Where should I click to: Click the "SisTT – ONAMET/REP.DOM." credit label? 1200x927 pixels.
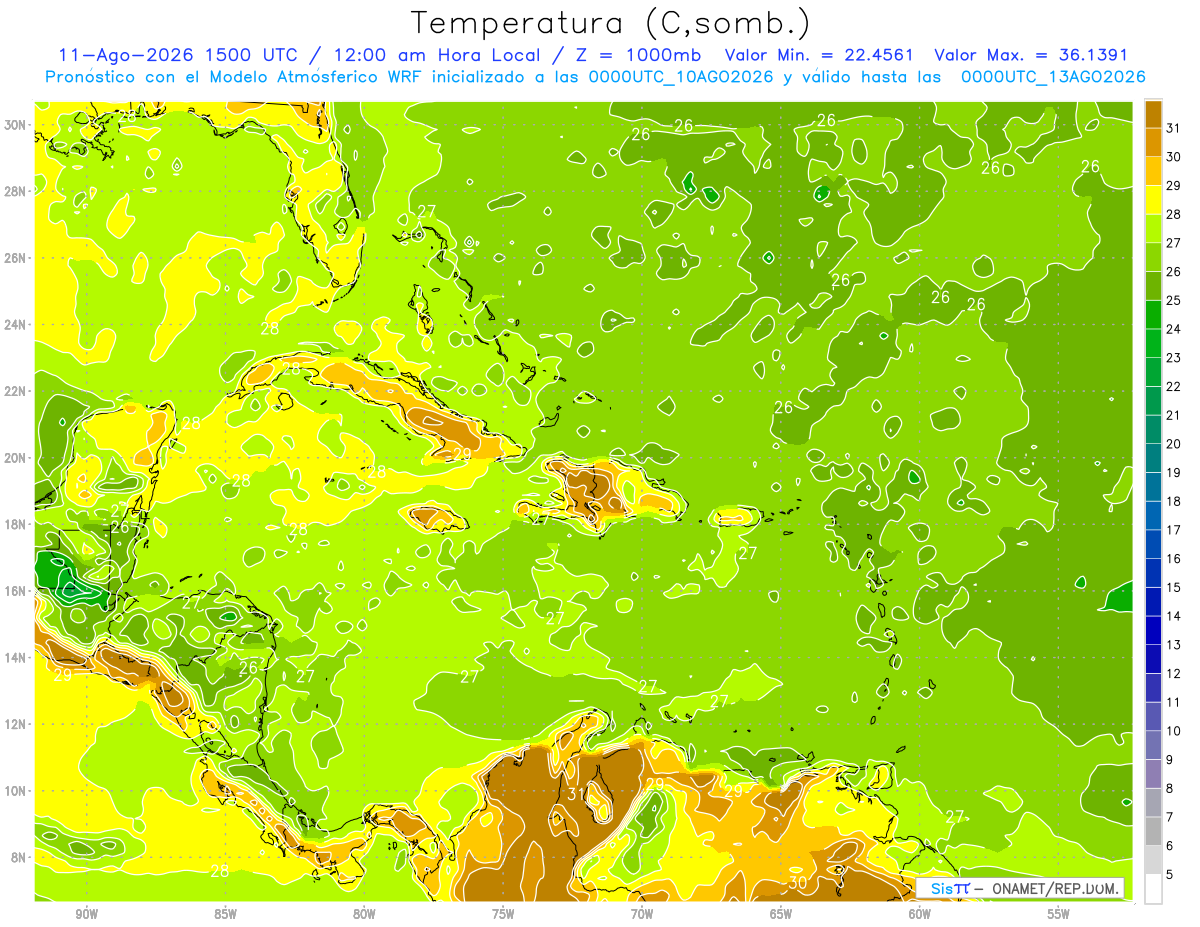pyautogui.click(x=1020, y=888)
